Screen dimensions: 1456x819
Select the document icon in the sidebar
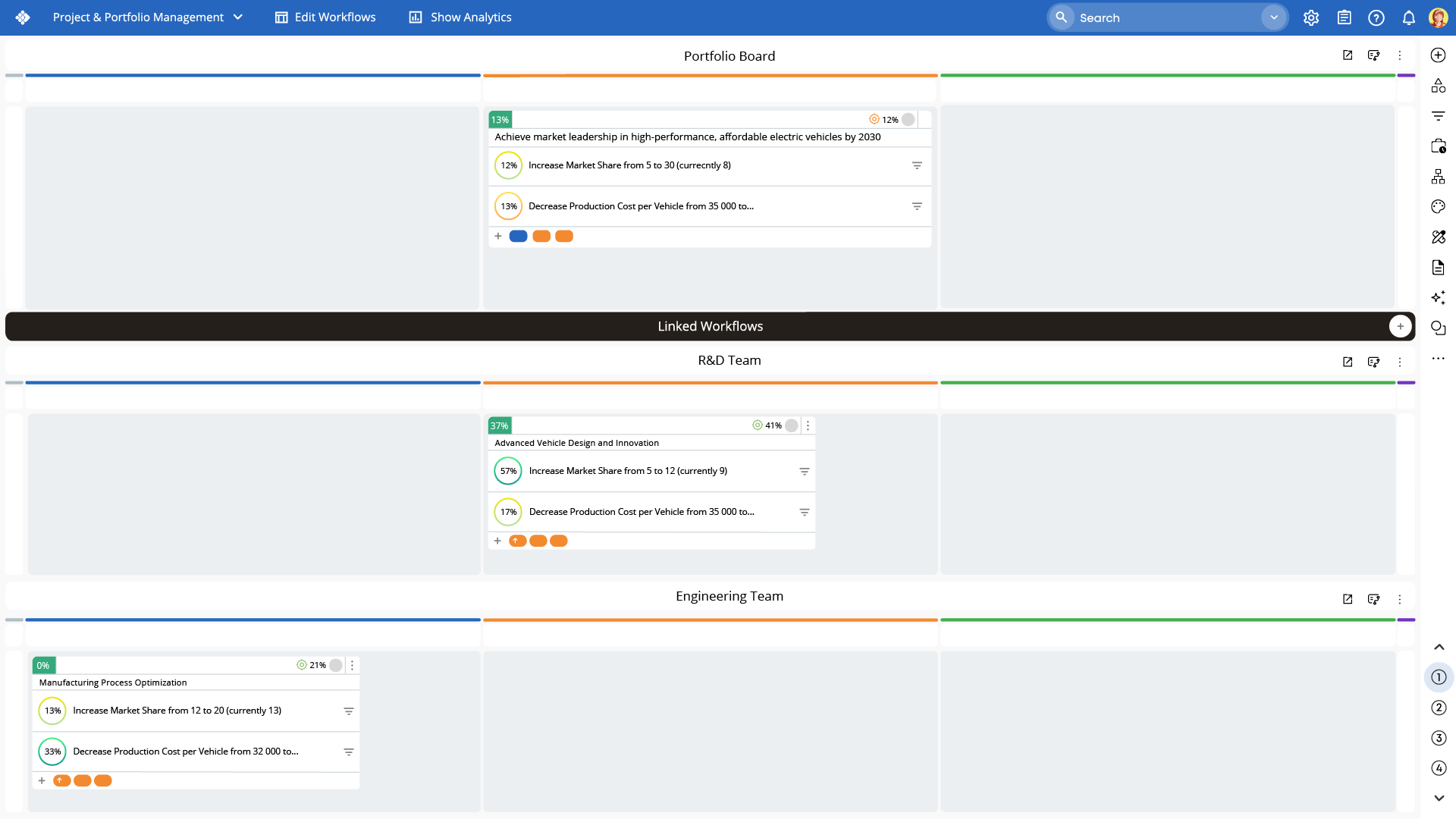click(1439, 267)
